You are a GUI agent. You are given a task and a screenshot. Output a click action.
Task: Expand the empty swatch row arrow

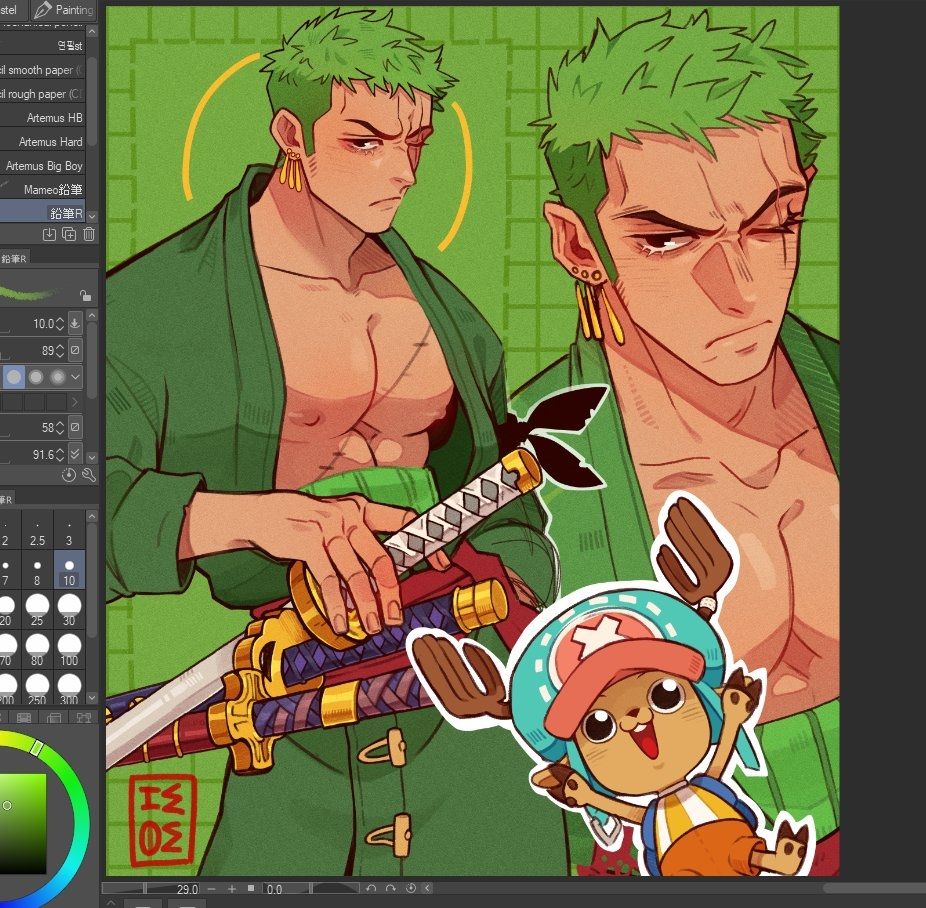pos(75,403)
